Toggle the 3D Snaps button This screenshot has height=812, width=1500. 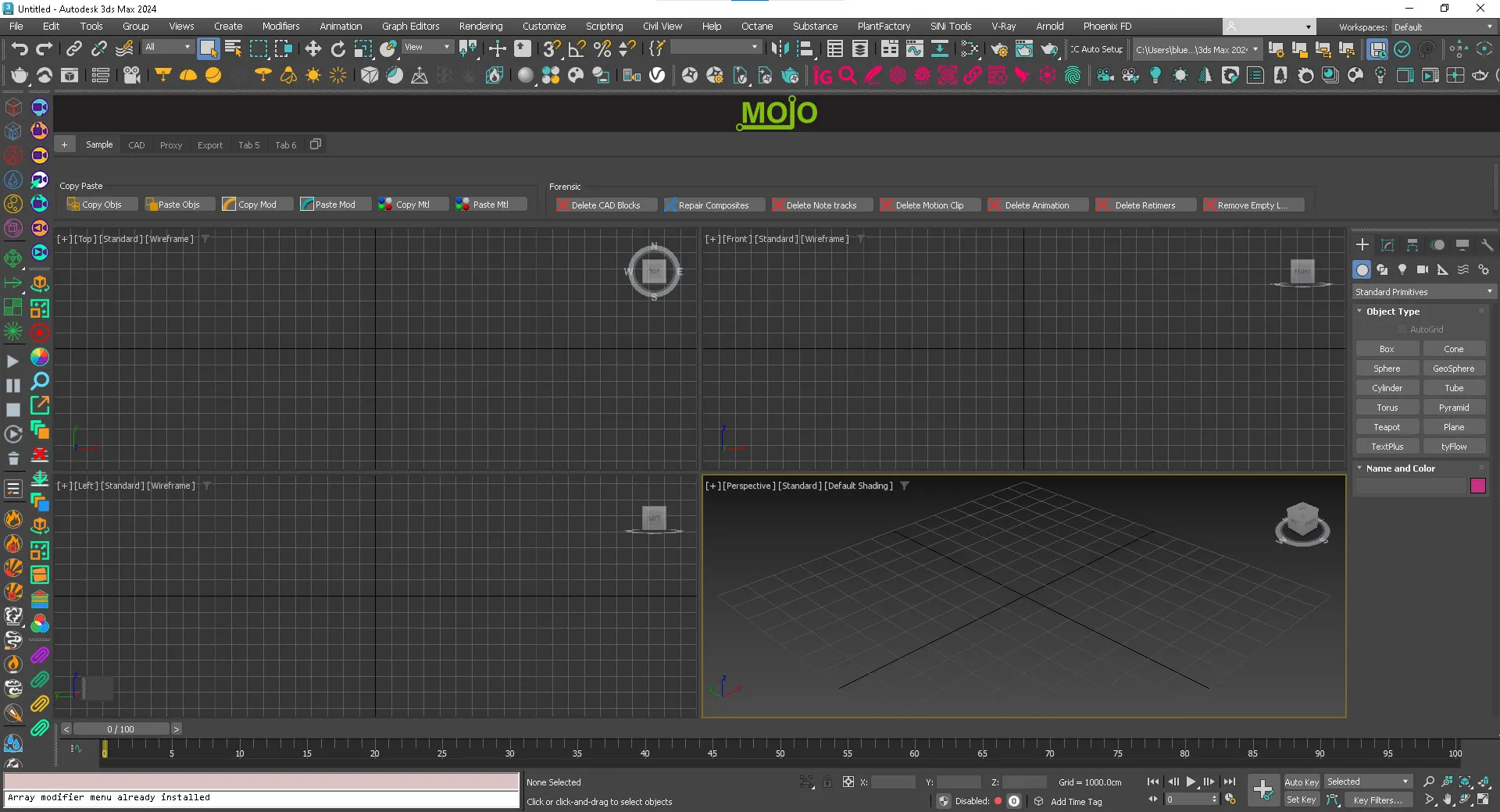click(x=552, y=49)
